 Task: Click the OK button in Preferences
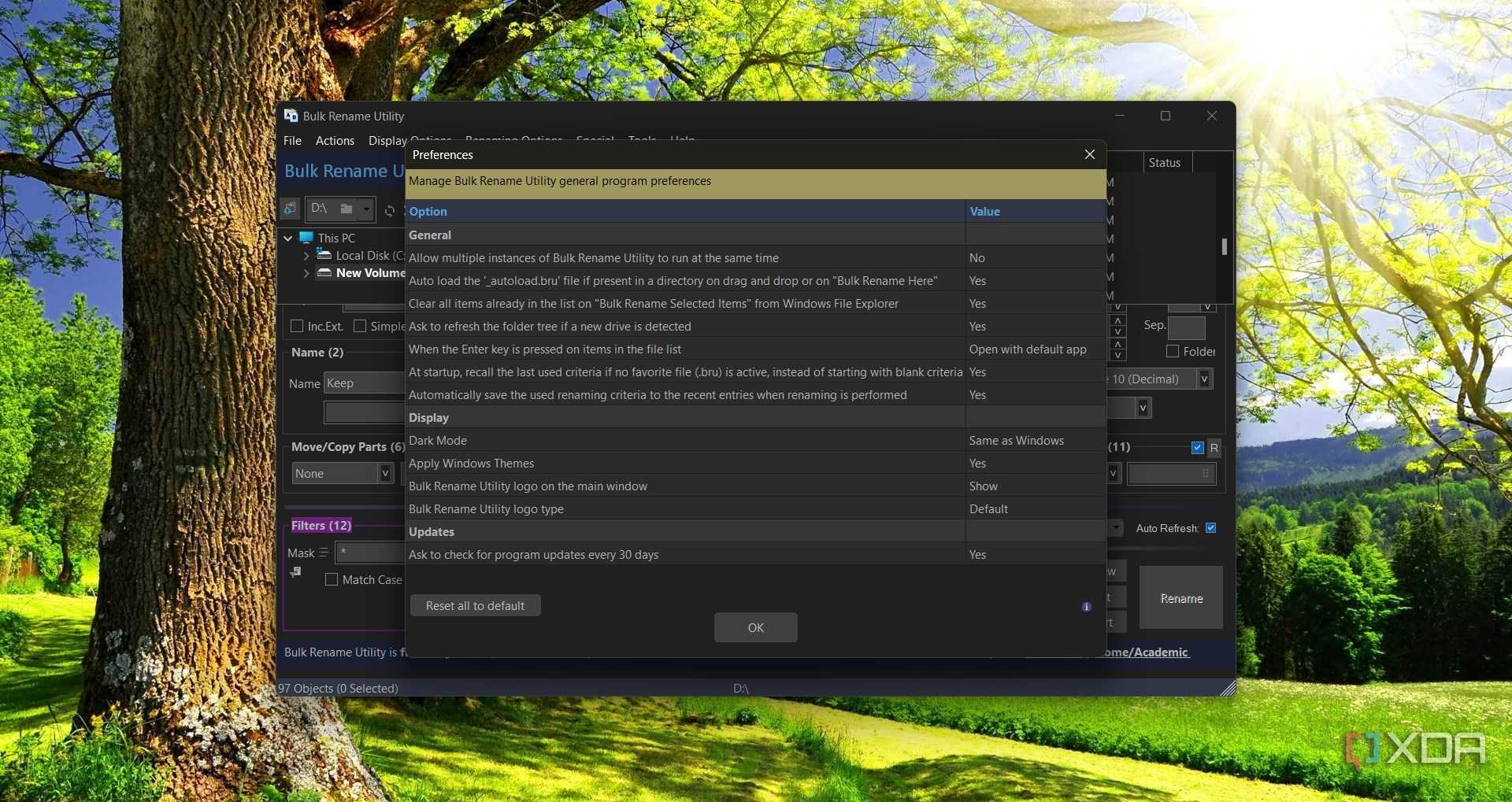pos(755,627)
